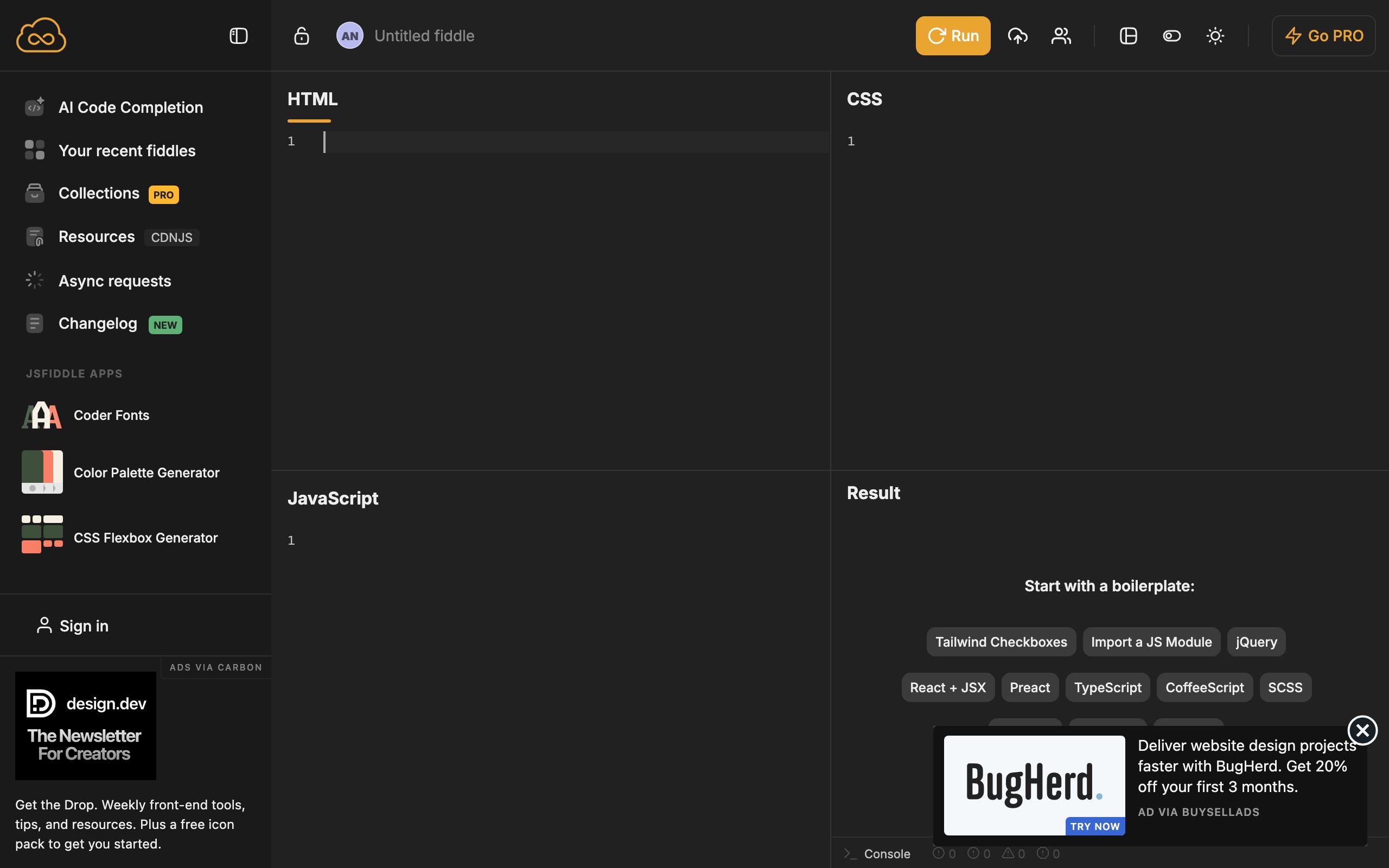Open the editor layout icon
The image size is (1389, 868).
[1129, 36]
